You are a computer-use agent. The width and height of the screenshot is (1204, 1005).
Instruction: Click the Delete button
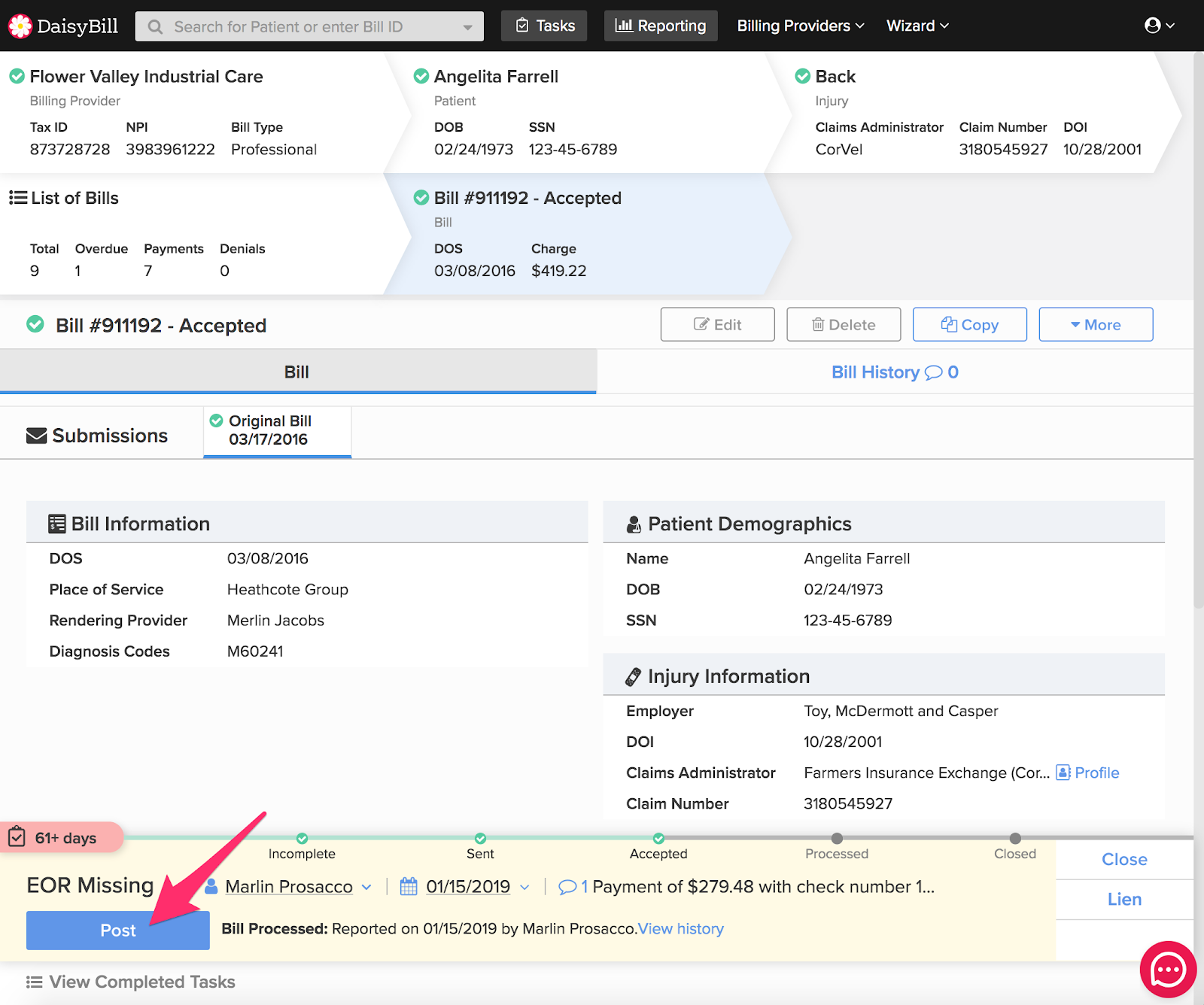[x=844, y=324]
